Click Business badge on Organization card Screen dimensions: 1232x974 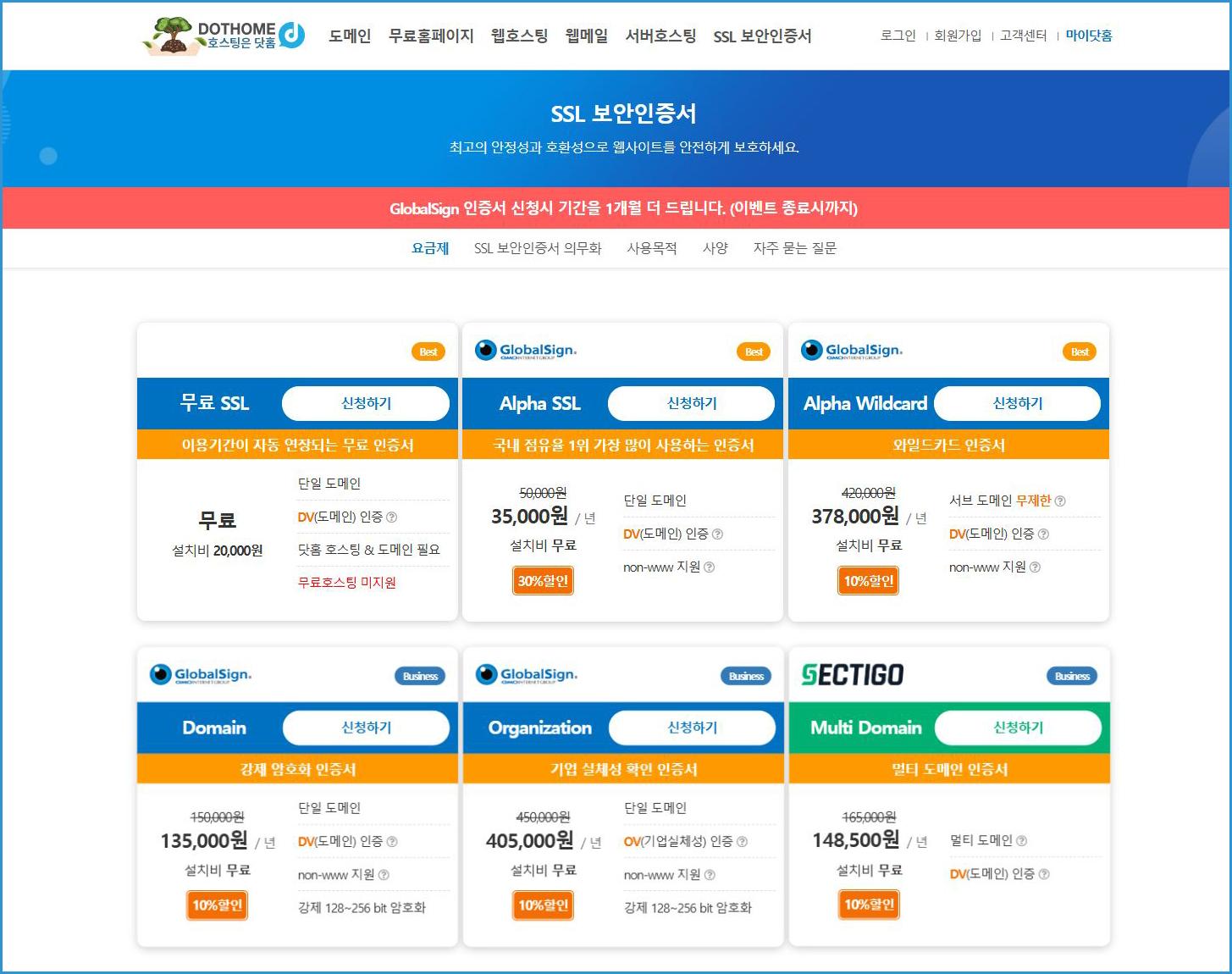pyautogui.click(x=746, y=676)
